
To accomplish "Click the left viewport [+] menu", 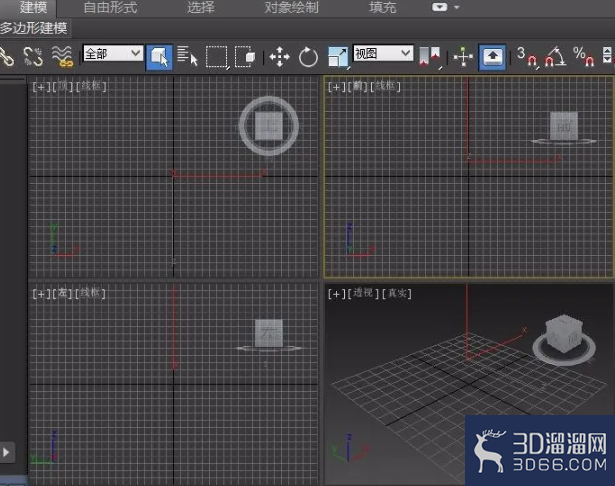I will pos(41,293).
